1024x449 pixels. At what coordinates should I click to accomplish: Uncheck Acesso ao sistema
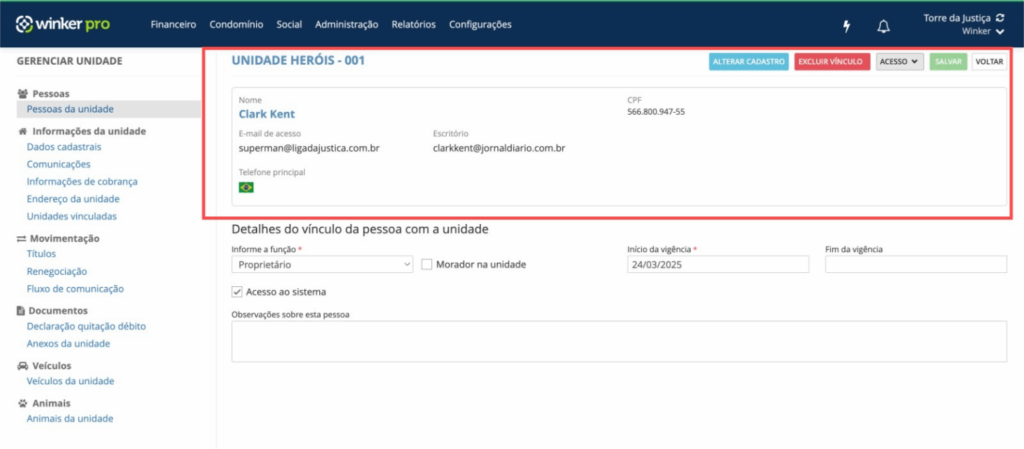click(x=237, y=292)
